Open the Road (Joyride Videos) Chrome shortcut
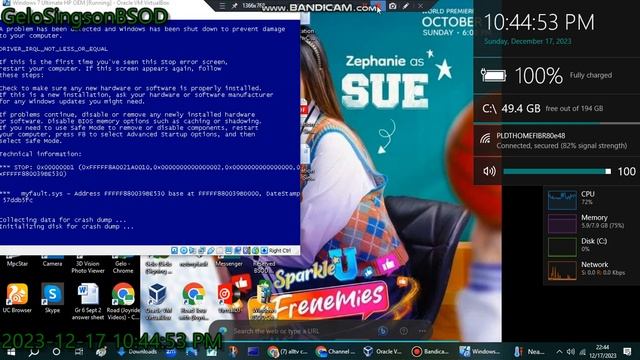The image size is (640, 360). pyautogui.click(x=123, y=302)
